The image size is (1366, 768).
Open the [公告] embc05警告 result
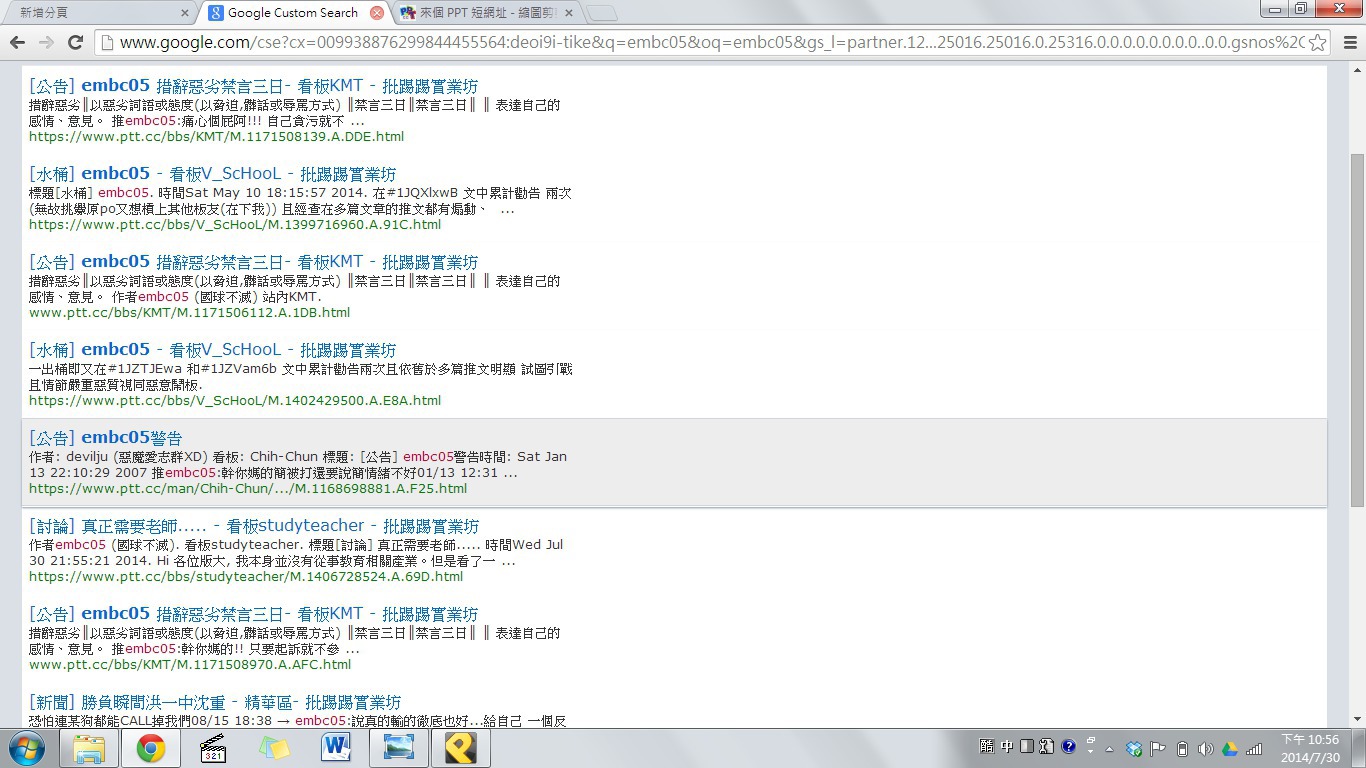106,437
